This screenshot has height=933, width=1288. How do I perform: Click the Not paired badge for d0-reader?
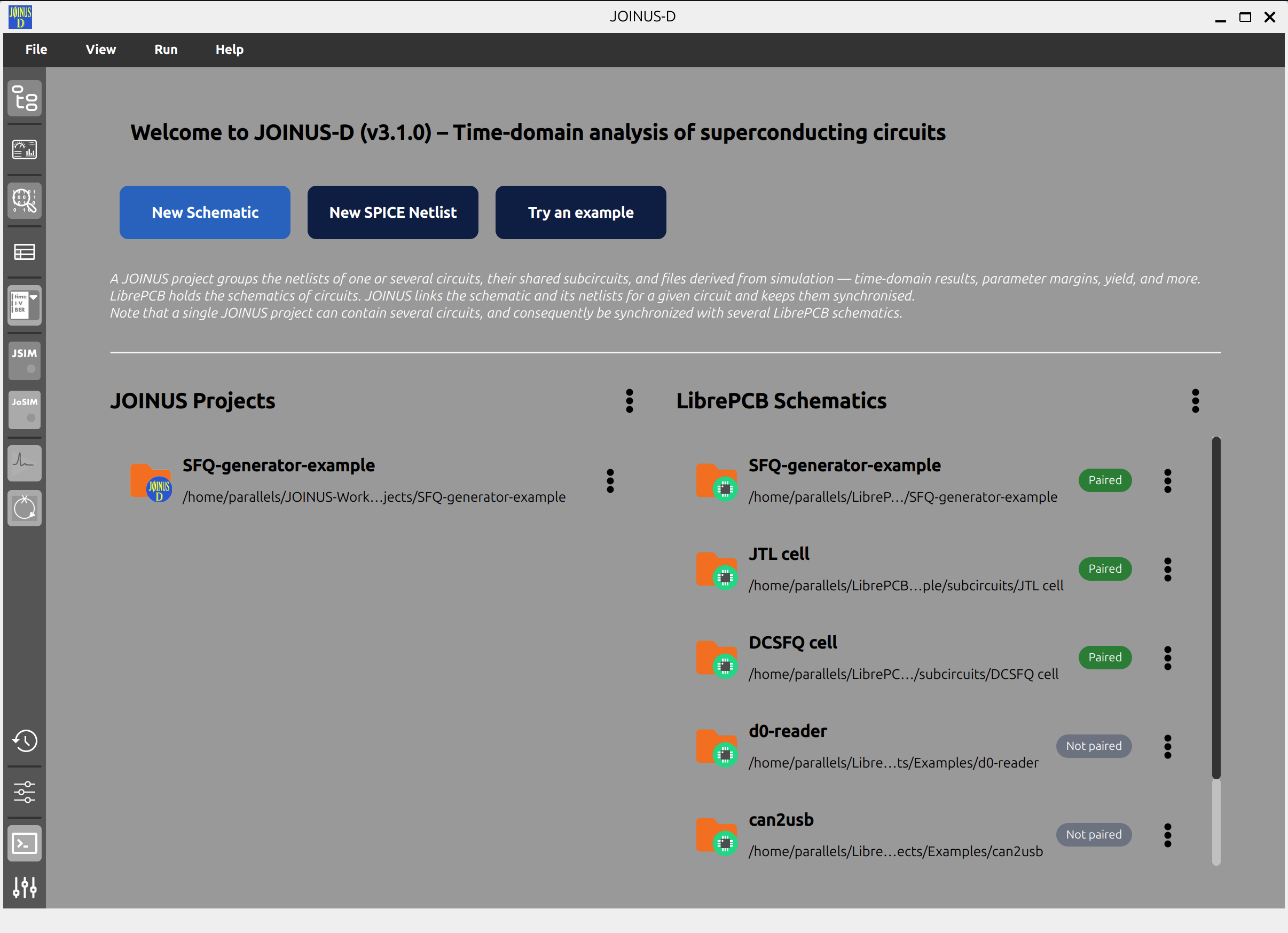(x=1094, y=746)
